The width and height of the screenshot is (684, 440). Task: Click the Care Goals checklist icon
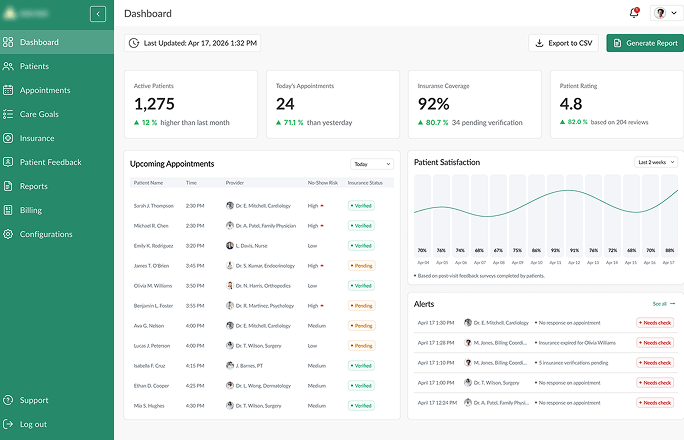click(8, 114)
